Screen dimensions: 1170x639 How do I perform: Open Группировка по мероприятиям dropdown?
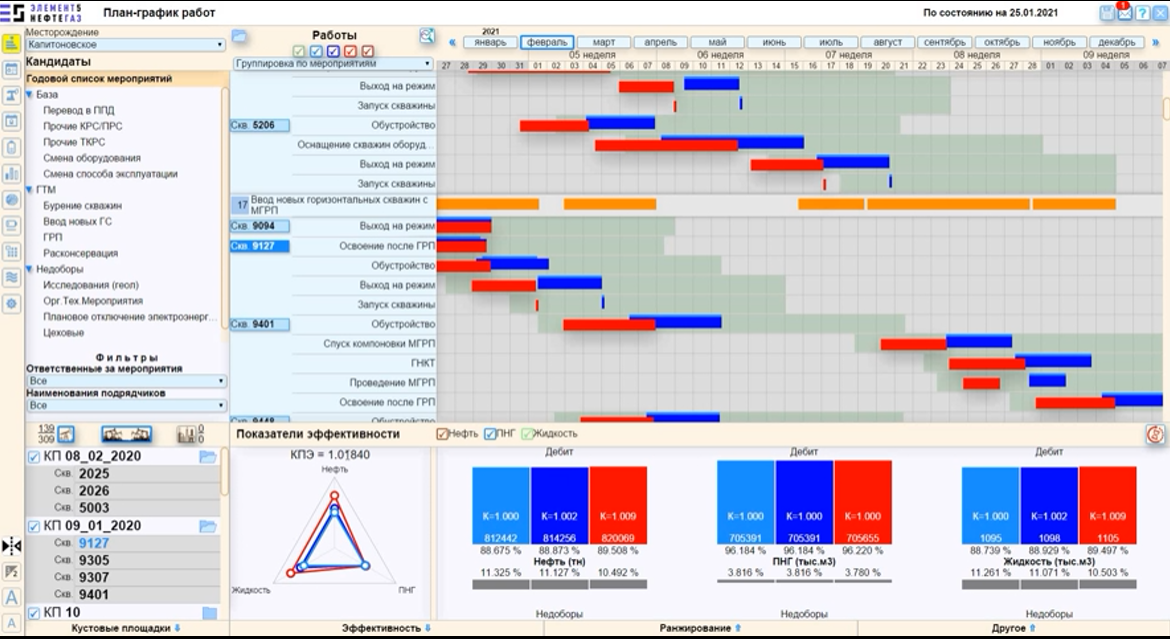pos(333,63)
